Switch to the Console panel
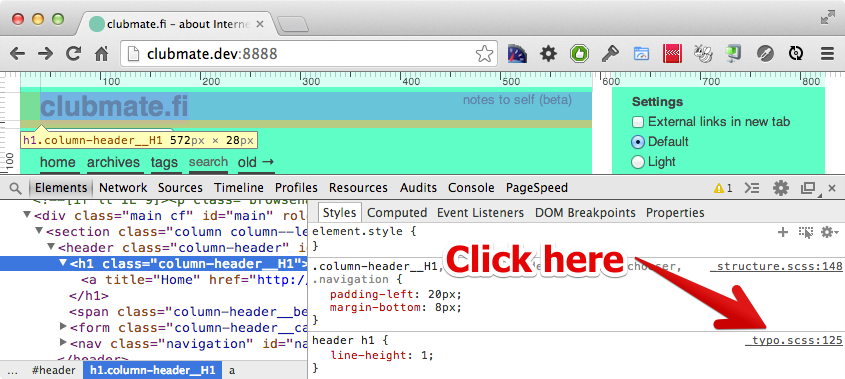The image size is (845, 379). click(471, 188)
